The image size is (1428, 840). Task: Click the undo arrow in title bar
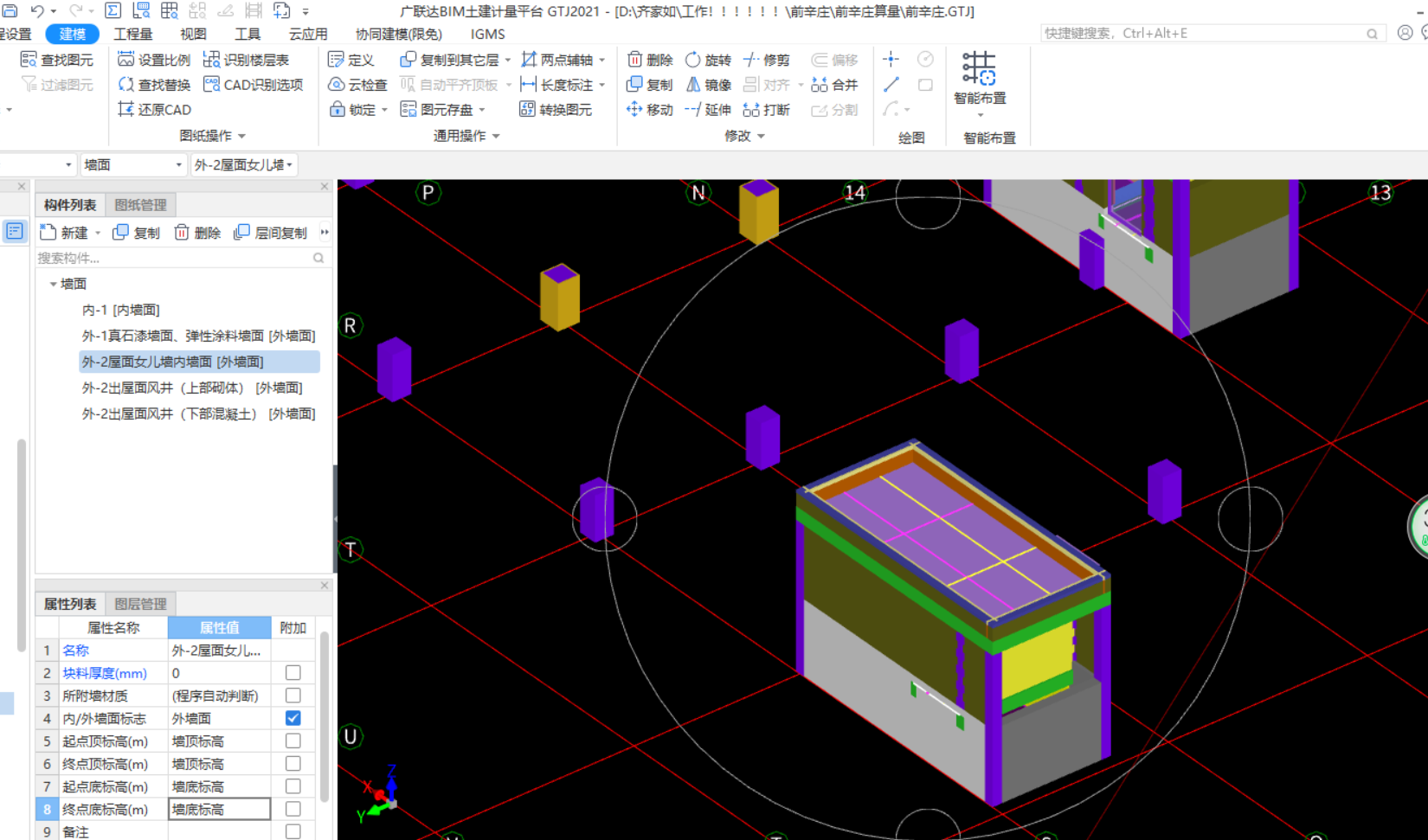click(37, 10)
